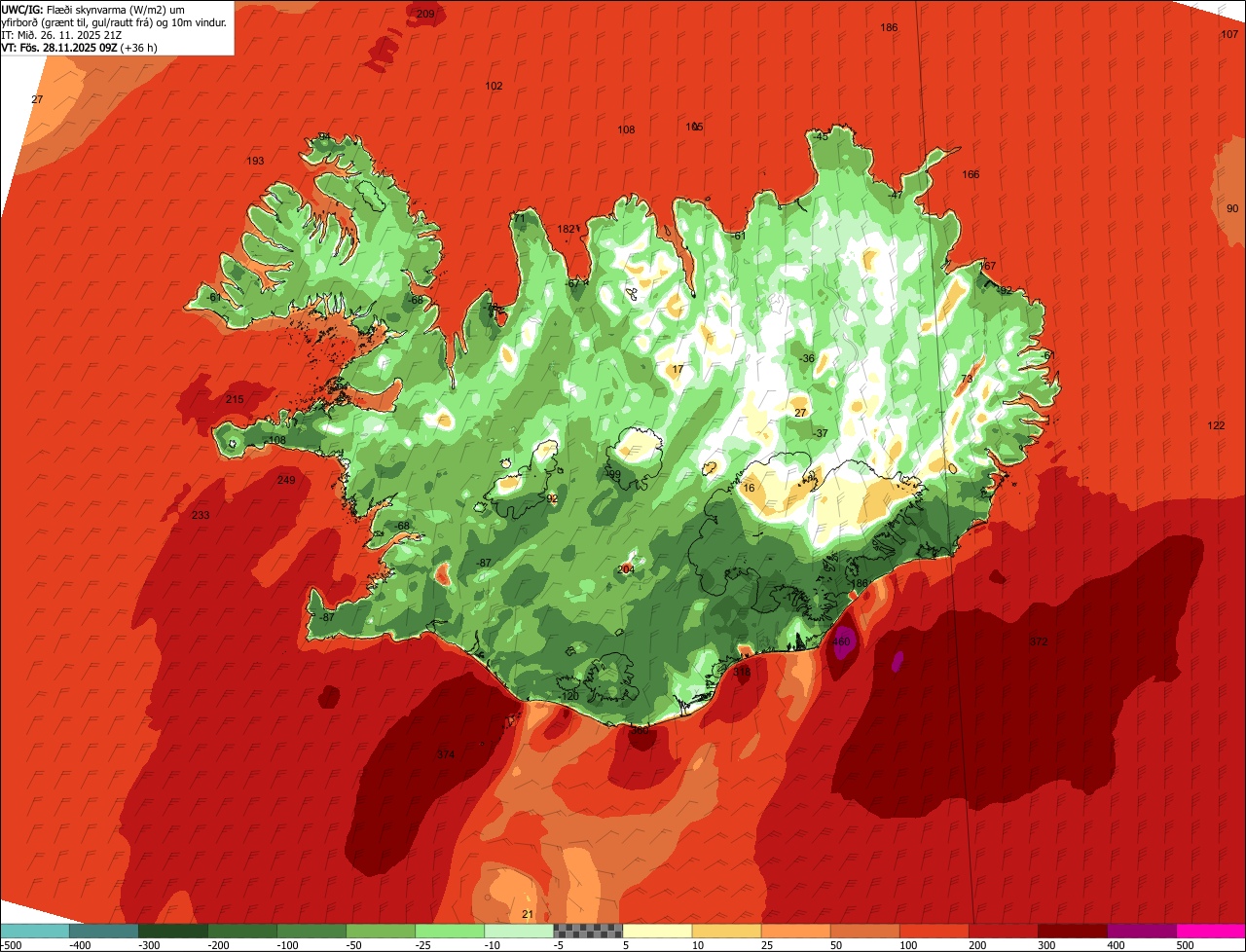Screen dimensions: 1246x952
Task: Select the value -45 on the northeast peninsula
Action: pyautogui.click(x=821, y=136)
